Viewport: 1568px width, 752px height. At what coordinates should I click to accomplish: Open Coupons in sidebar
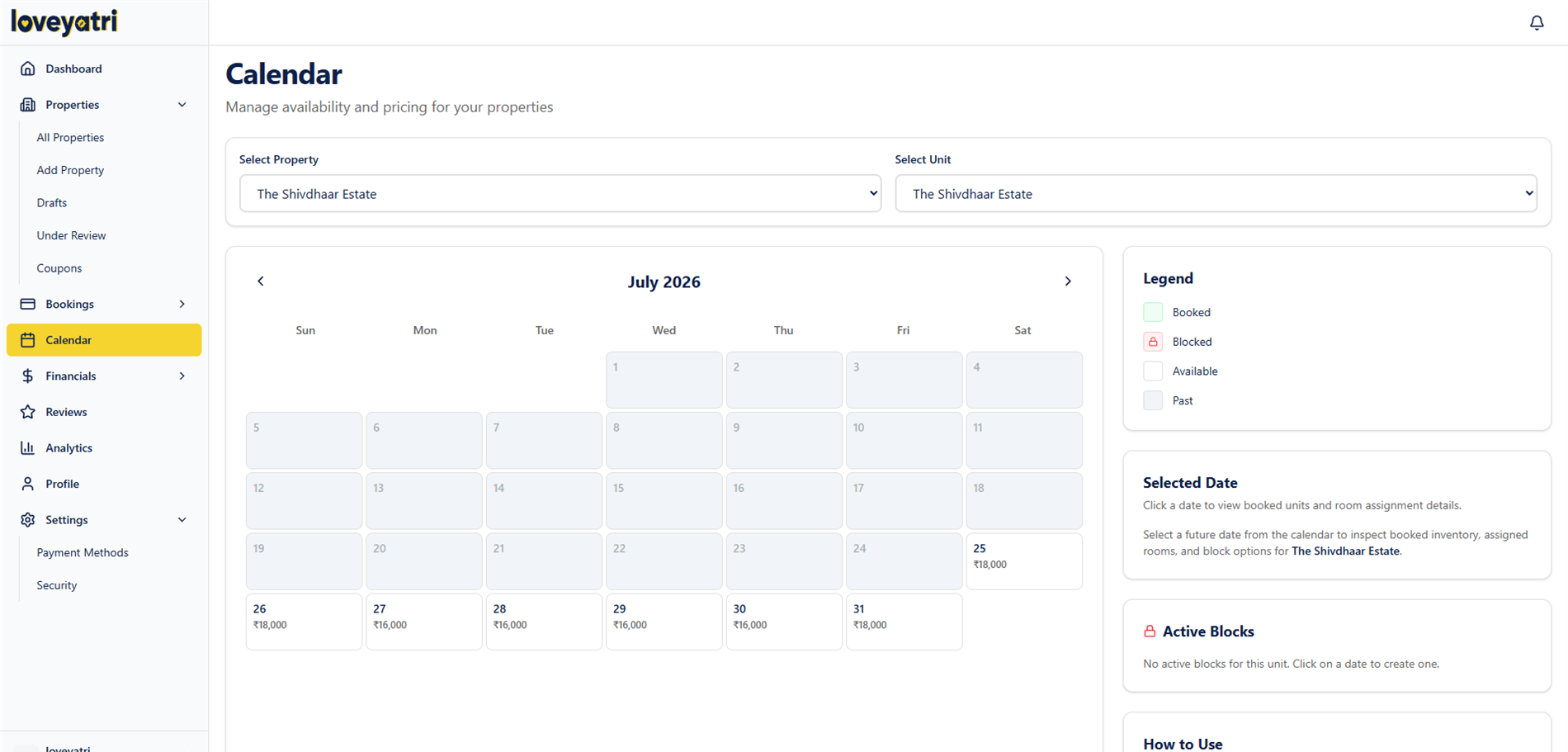click(59, 268)
